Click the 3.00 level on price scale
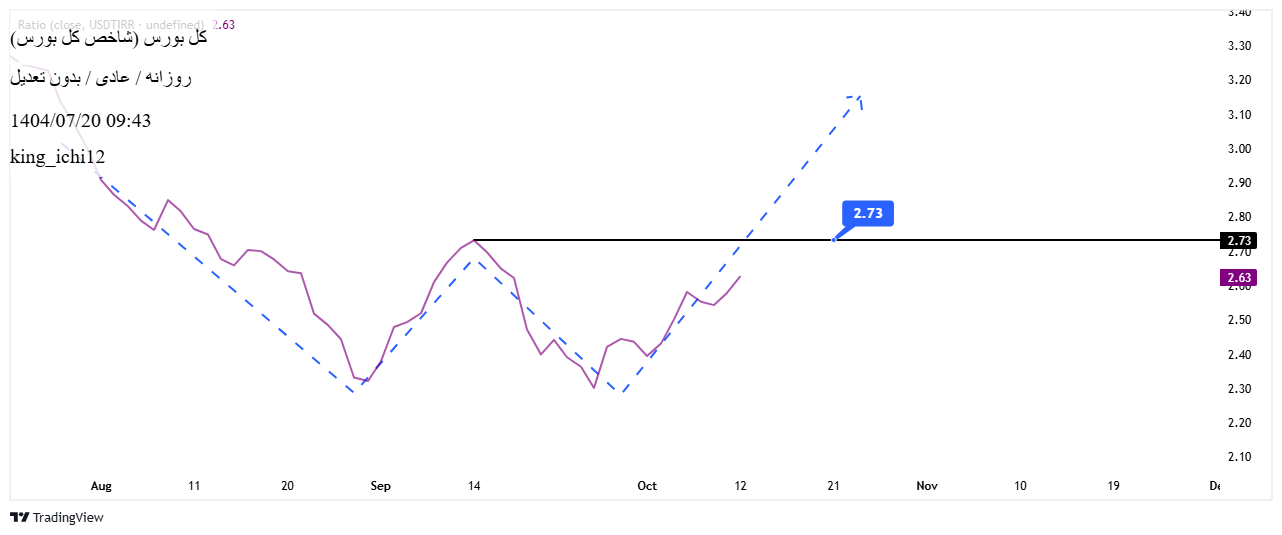 click(1238, 149)
